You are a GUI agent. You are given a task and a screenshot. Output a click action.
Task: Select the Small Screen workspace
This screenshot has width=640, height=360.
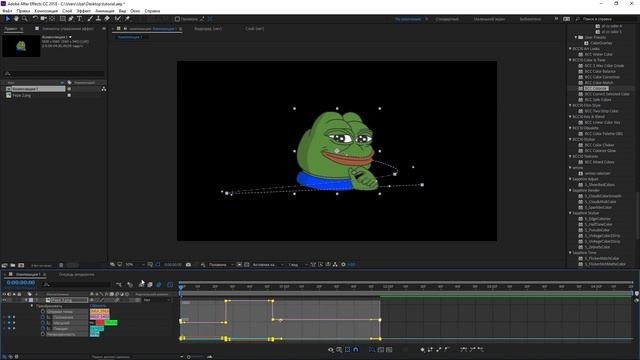click(x=489, y=19)
